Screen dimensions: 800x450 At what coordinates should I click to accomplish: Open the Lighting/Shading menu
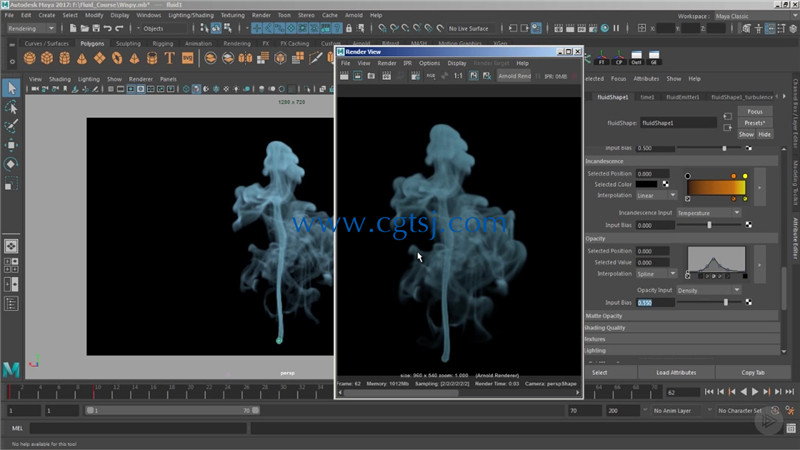191,15
